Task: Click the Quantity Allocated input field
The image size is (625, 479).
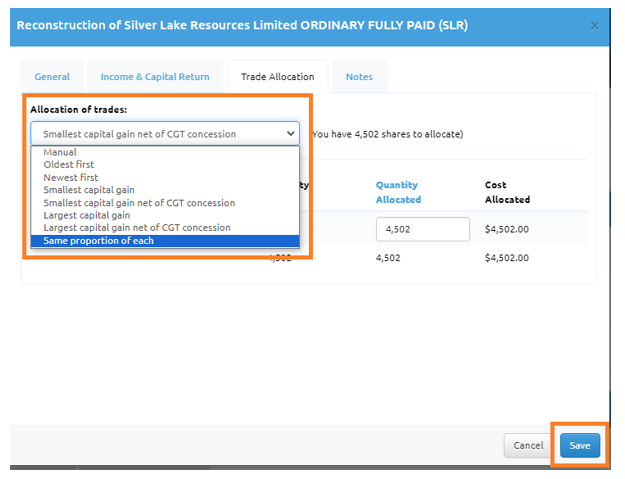Action: point(422,229)
